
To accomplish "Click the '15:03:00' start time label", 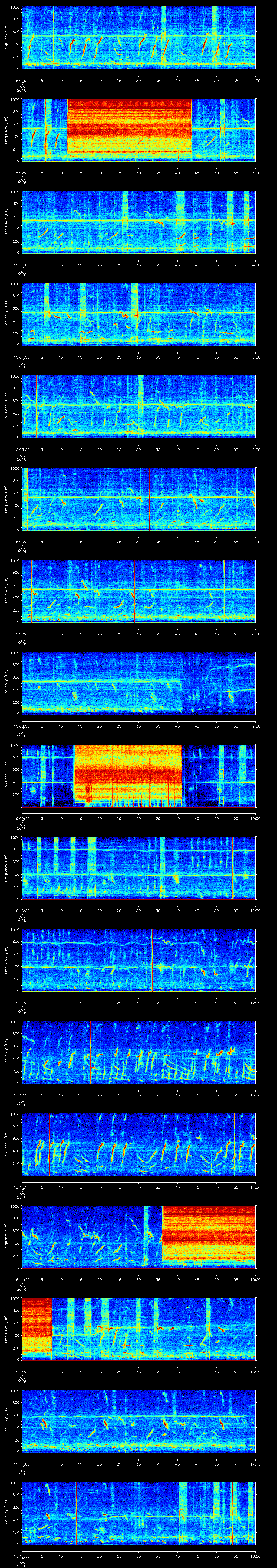I will (x=22, y=265).
